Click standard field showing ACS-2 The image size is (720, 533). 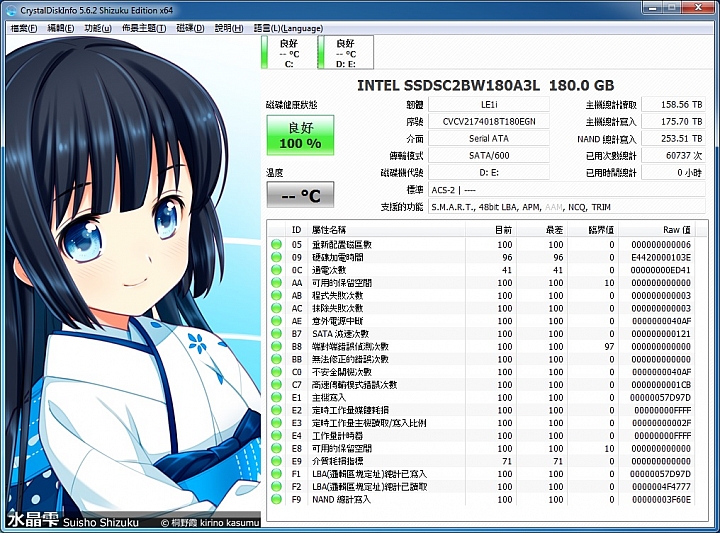click(567, 190)
